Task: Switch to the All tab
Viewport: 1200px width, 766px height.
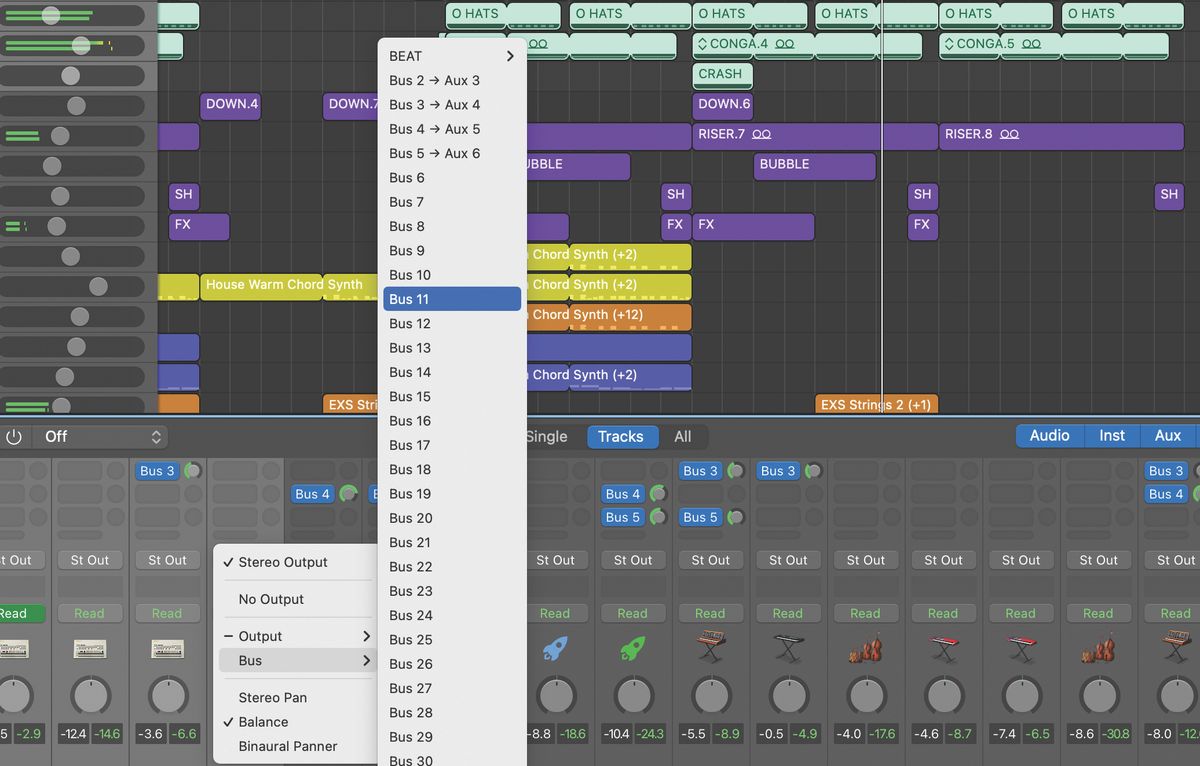Action: pos(685,436)
